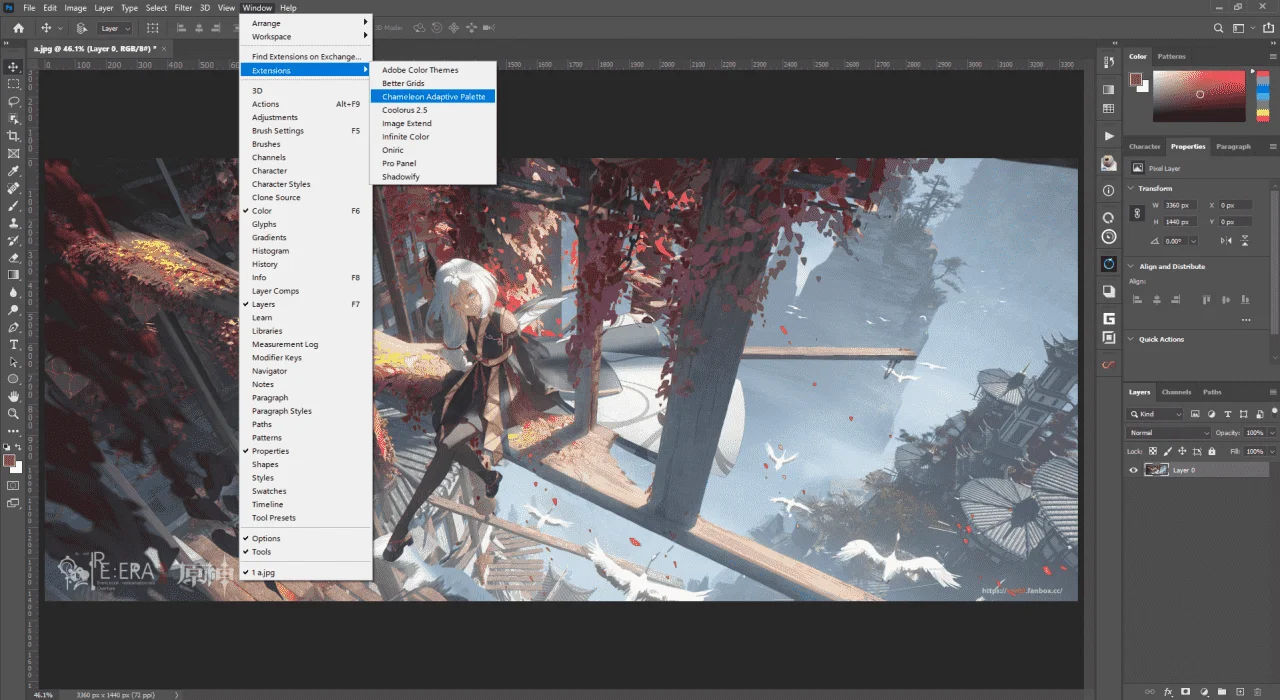This screenshot has width=1280, height=700.
Task: Select Workspace submenu entry
Action: tap(305, 37)
